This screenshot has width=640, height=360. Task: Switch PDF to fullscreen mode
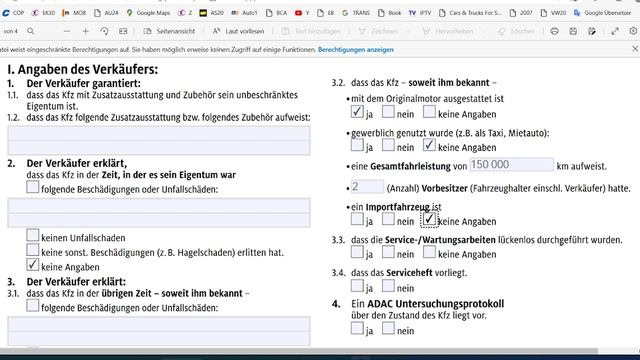[x=615, y=31]
